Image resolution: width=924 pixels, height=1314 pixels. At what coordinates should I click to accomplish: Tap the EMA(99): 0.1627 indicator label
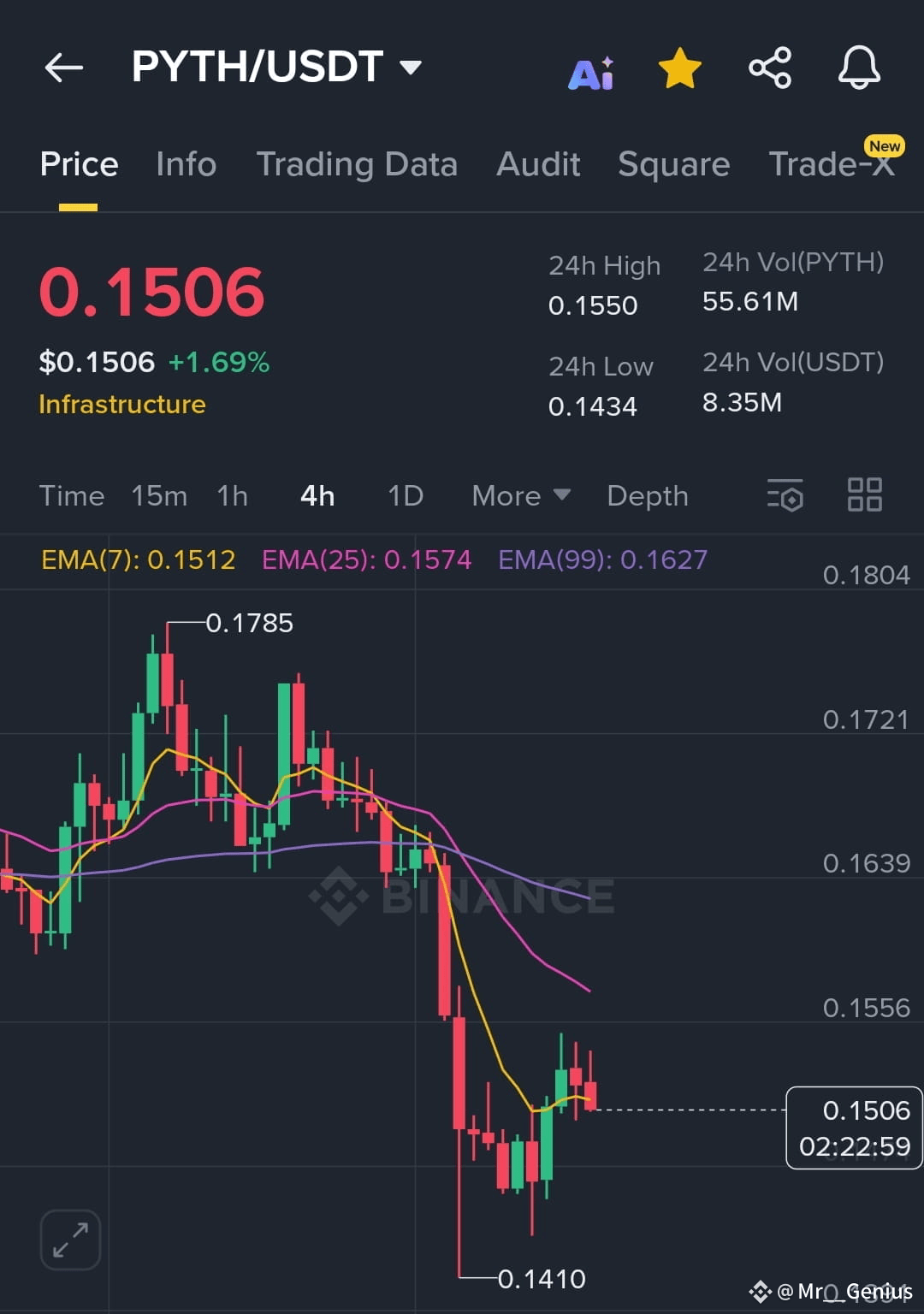click(x=603, y=559)
